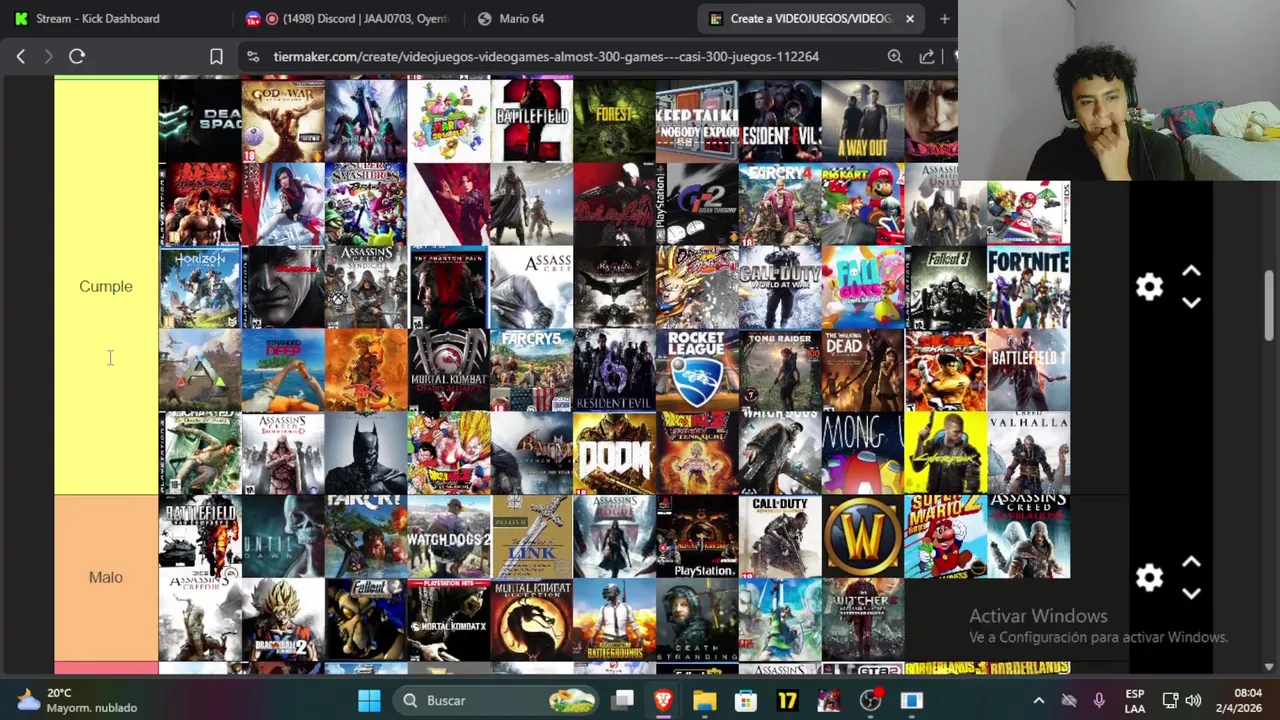The image size is (1280, 720).
Task: Open OBS Studio from the taskbar
Action: point(871,701)
